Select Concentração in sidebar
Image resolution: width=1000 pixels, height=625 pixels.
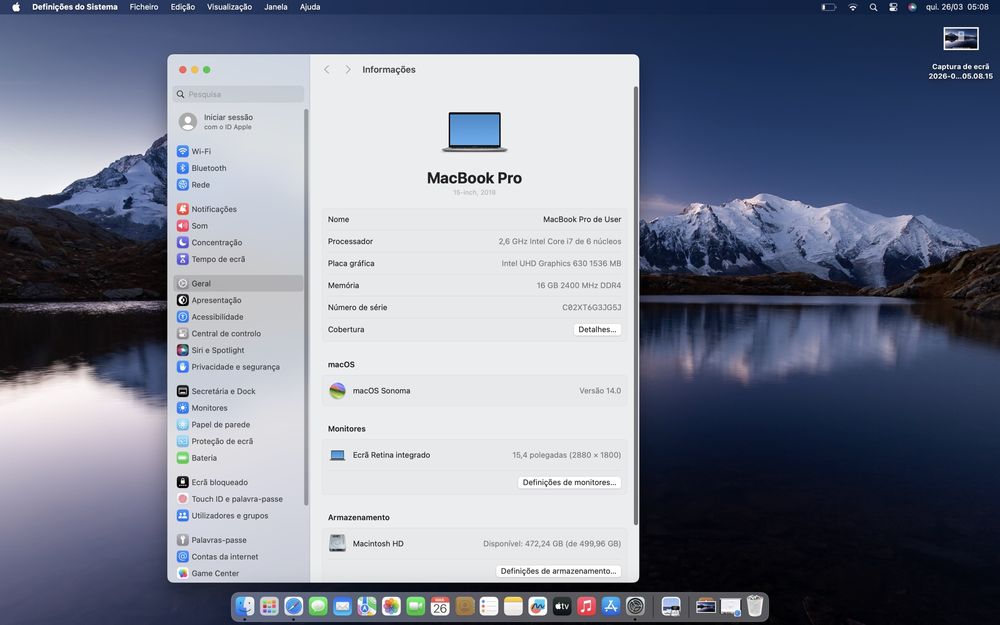coord(238,242)
